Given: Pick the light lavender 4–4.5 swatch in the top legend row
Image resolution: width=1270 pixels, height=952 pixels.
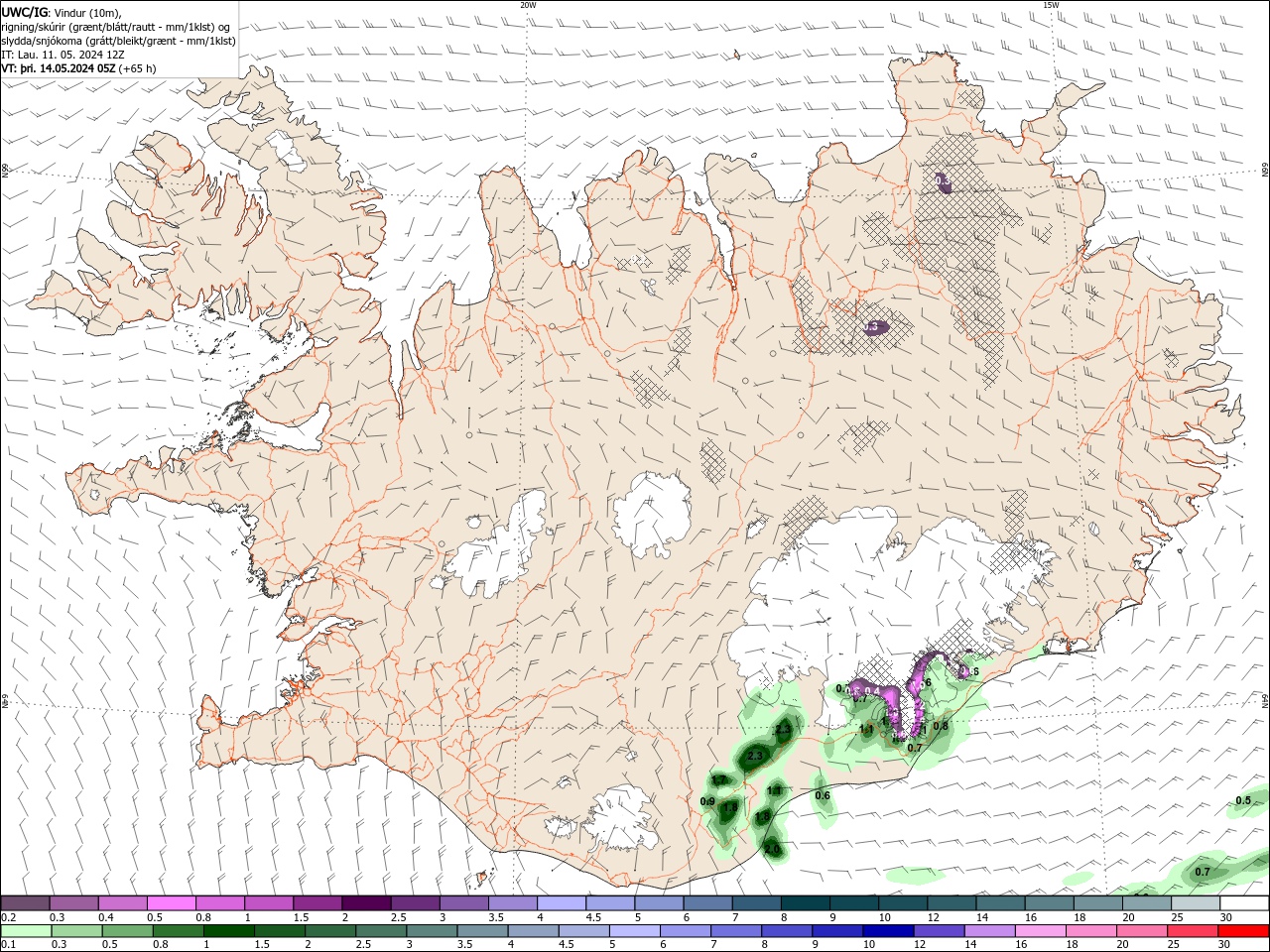Looking at the screenshot, I should tap(562, 903).
